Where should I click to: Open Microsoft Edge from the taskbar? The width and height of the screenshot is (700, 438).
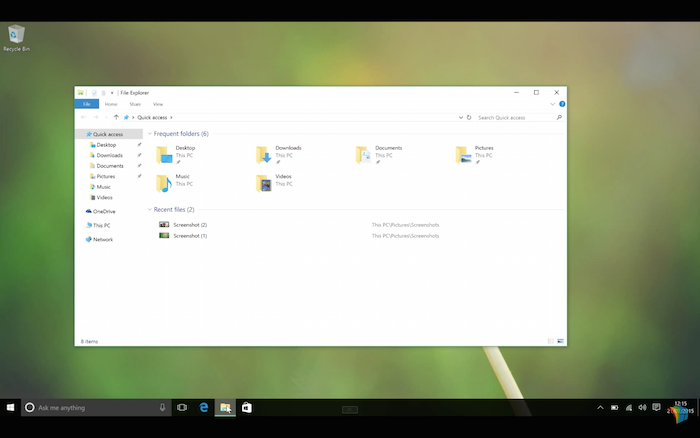(203, 408)
